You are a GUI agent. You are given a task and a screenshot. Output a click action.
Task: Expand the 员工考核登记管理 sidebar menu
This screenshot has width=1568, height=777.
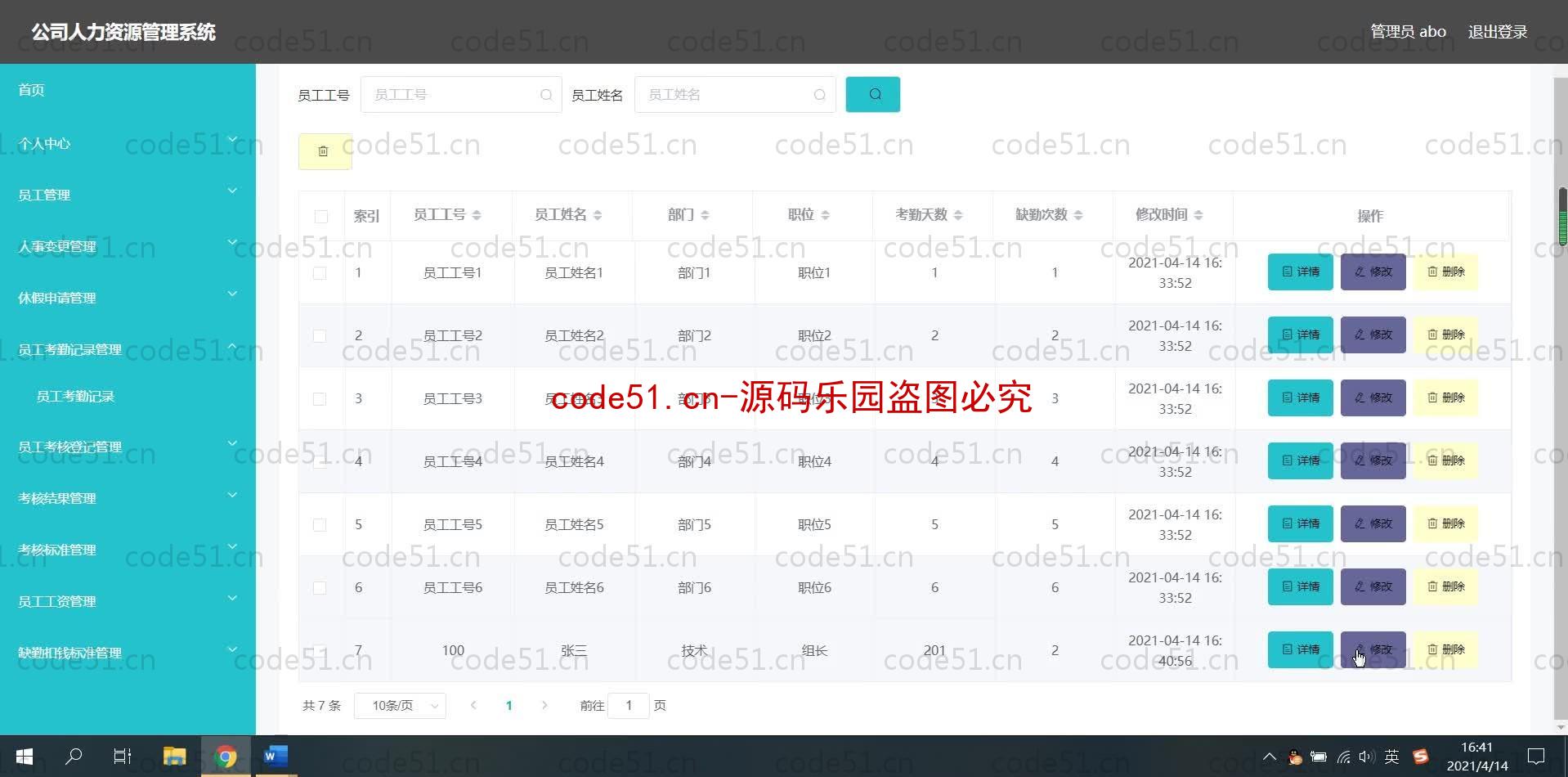[128, 447]
